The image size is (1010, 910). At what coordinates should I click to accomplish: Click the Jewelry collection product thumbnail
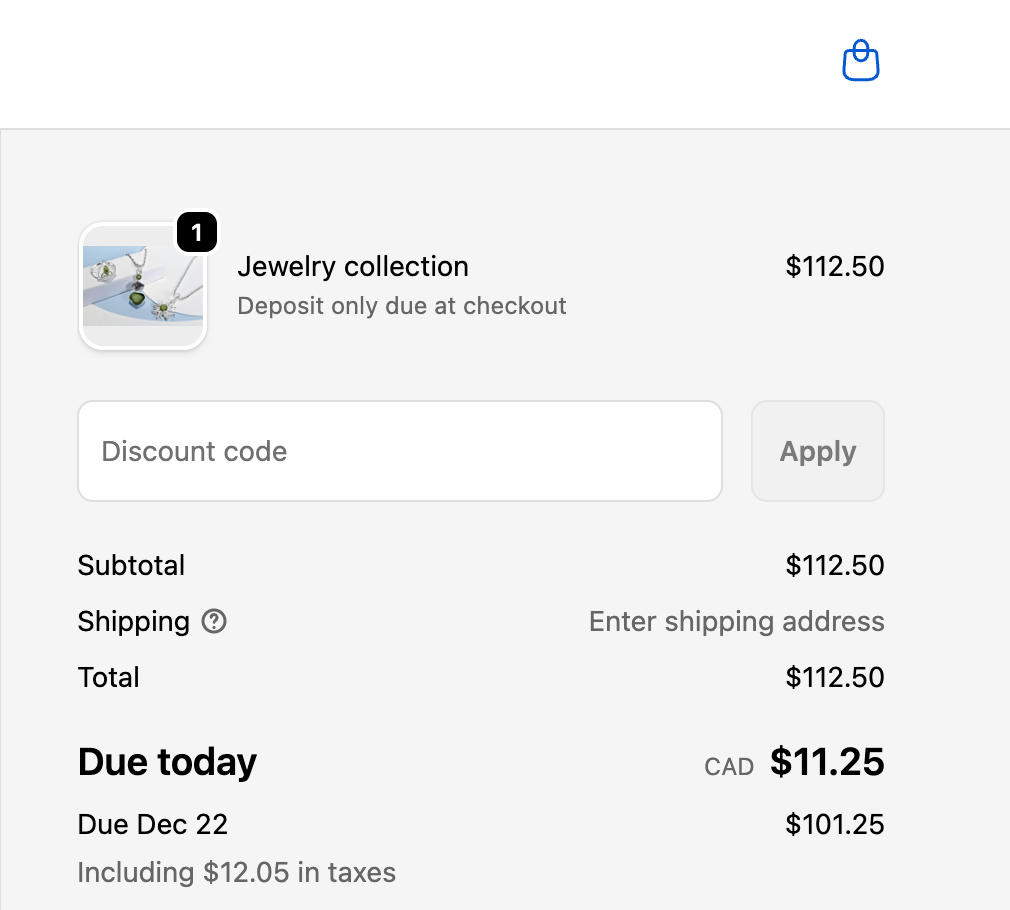142,287
